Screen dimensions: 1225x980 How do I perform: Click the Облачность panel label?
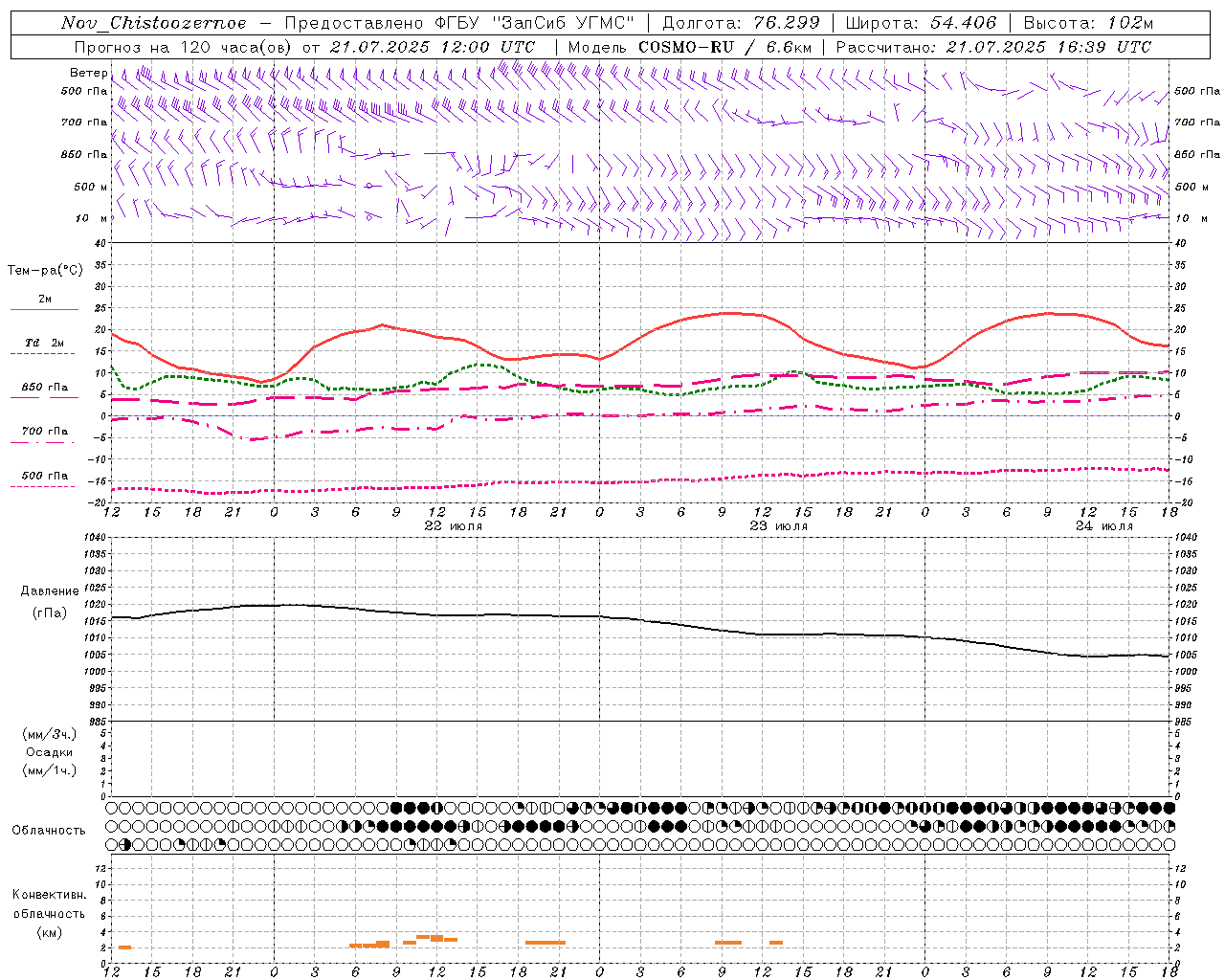49,831
